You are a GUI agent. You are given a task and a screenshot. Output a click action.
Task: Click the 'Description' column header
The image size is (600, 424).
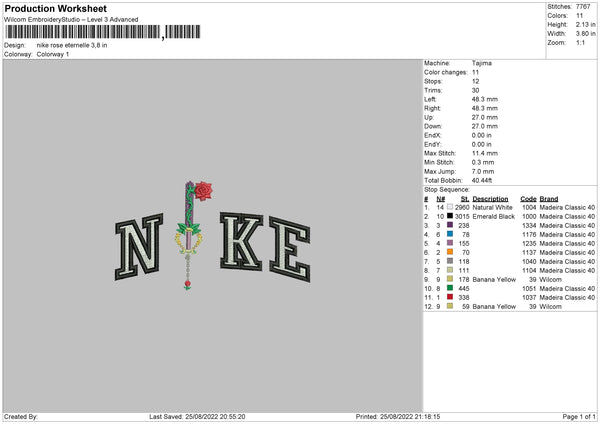(x=490, y=199)
